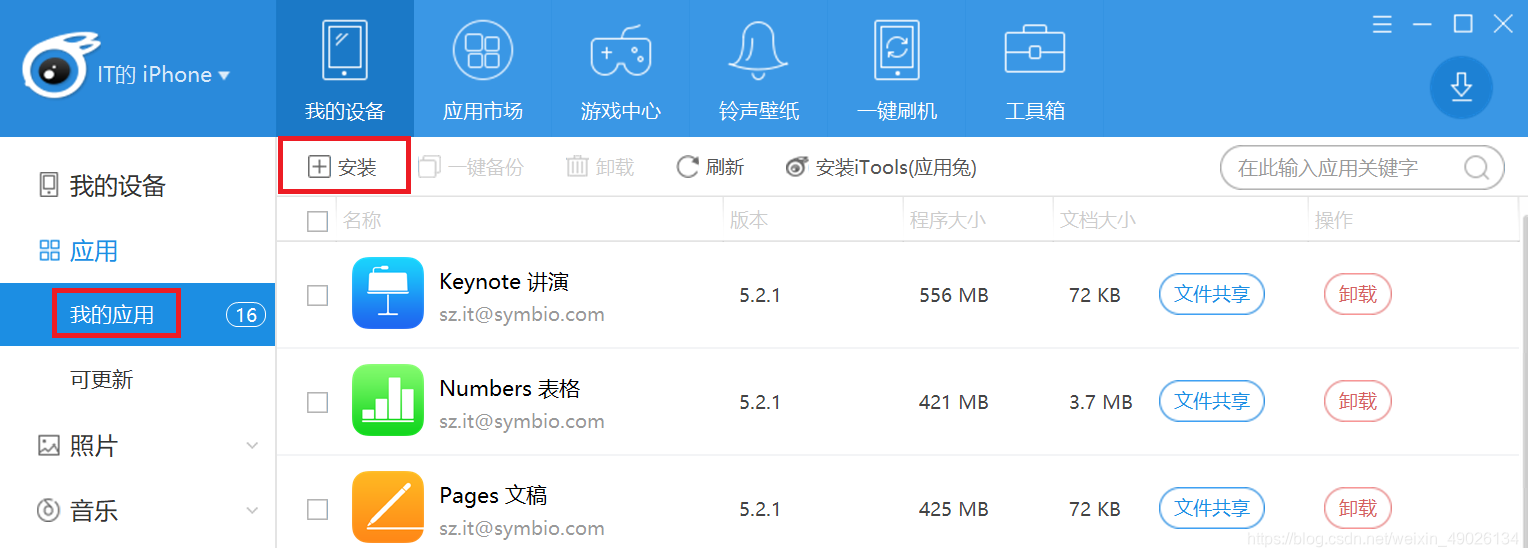
Task: Click the Numbers app icon
Action: pos(388,400)
